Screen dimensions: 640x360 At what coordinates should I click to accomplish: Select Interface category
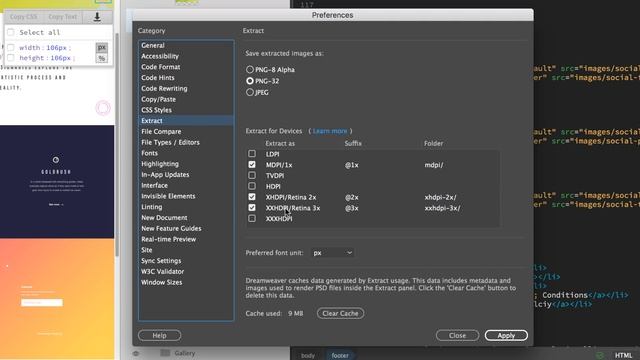coord(186,185)
